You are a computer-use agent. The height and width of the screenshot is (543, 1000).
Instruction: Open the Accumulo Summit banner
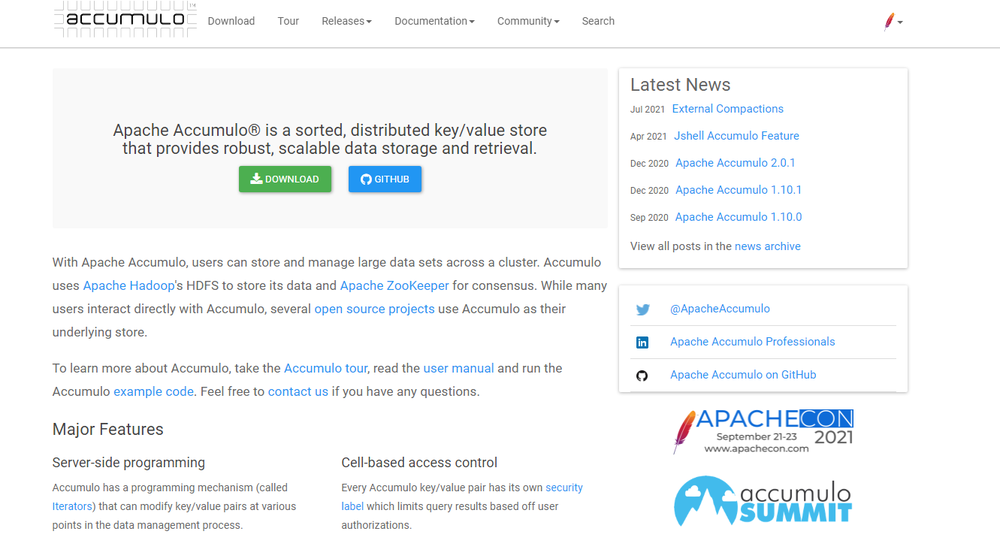(x=763, y=501)
